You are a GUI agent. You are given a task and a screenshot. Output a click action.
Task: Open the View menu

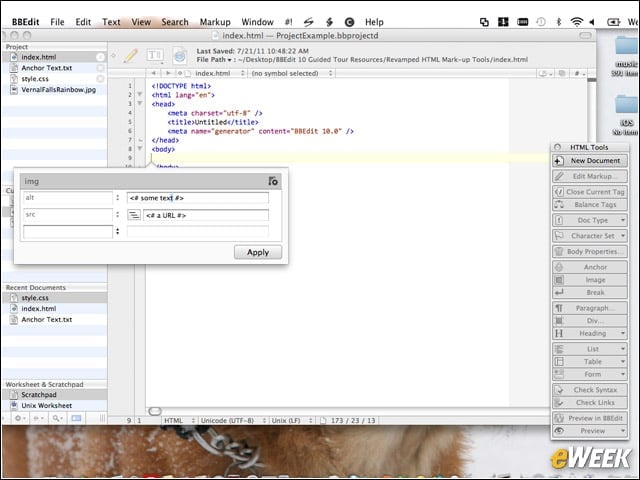[x=141, y=22]
